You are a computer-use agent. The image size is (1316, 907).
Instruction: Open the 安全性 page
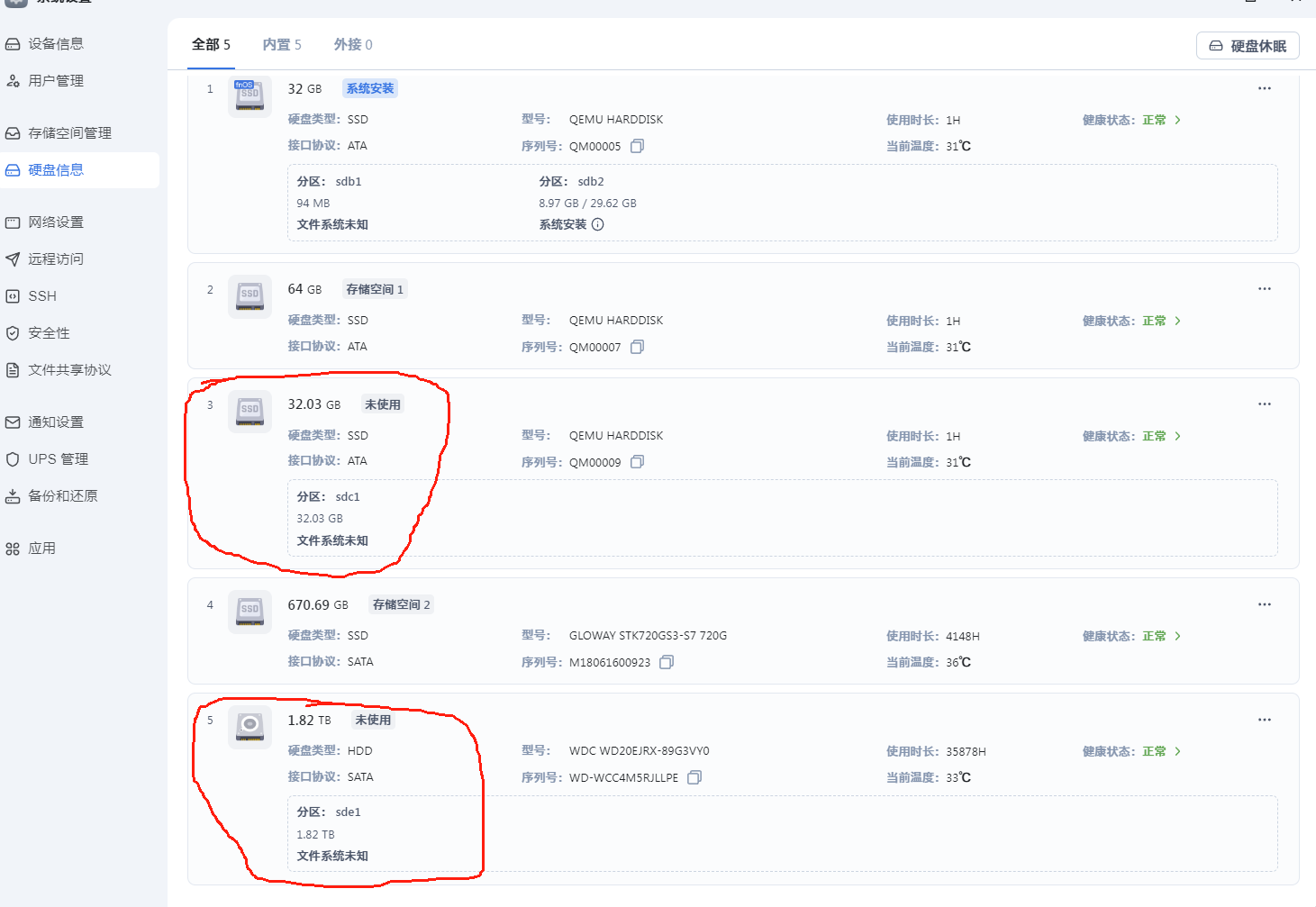click(50, 332)
